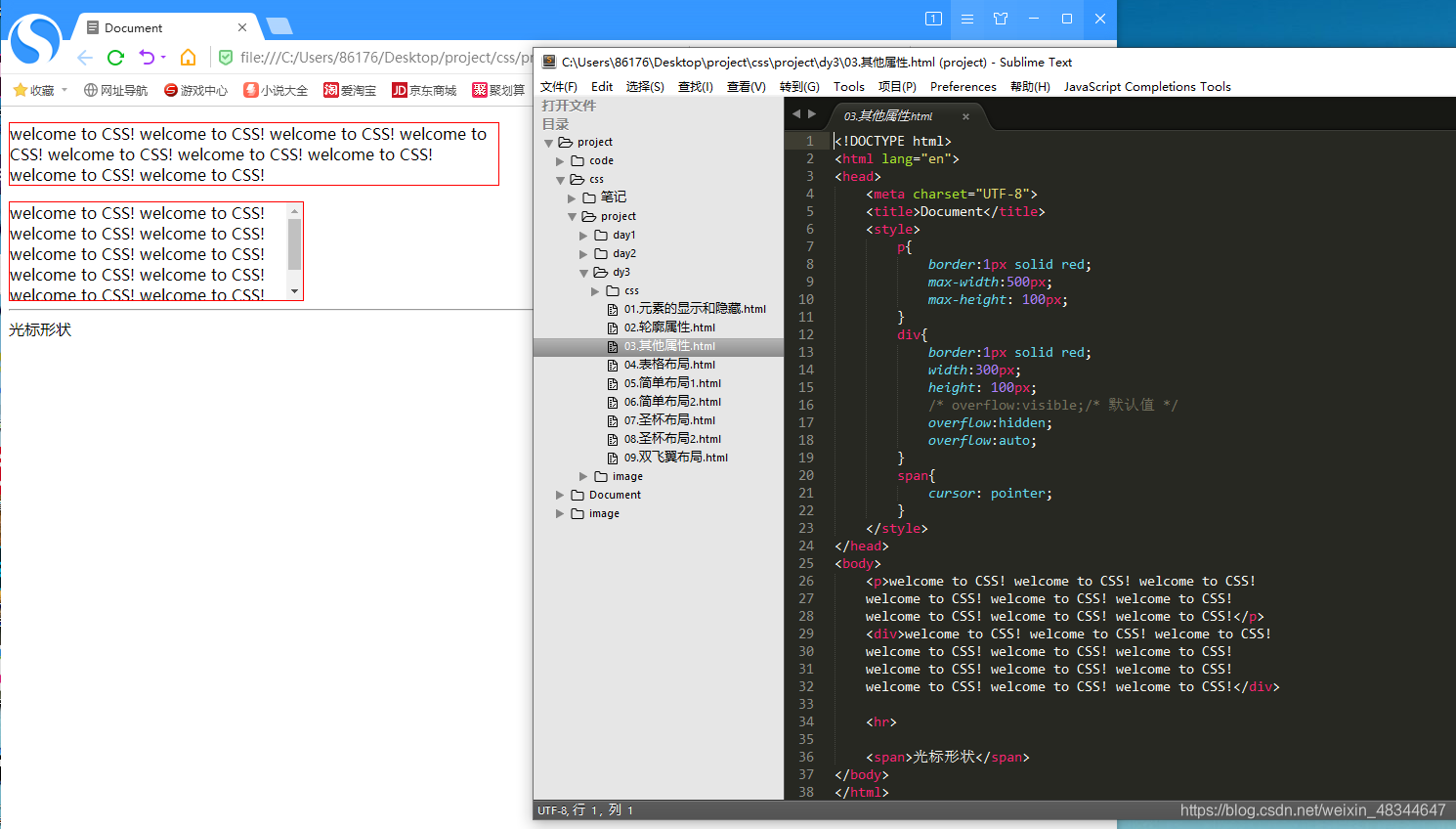
Task: Open 查看(V) menu
Action: 747,86
